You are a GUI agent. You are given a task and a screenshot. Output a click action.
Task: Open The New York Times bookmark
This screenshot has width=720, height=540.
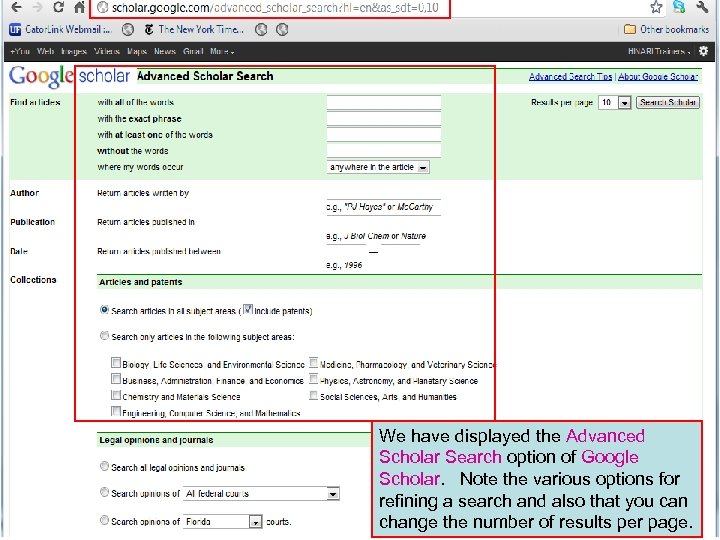194,29
